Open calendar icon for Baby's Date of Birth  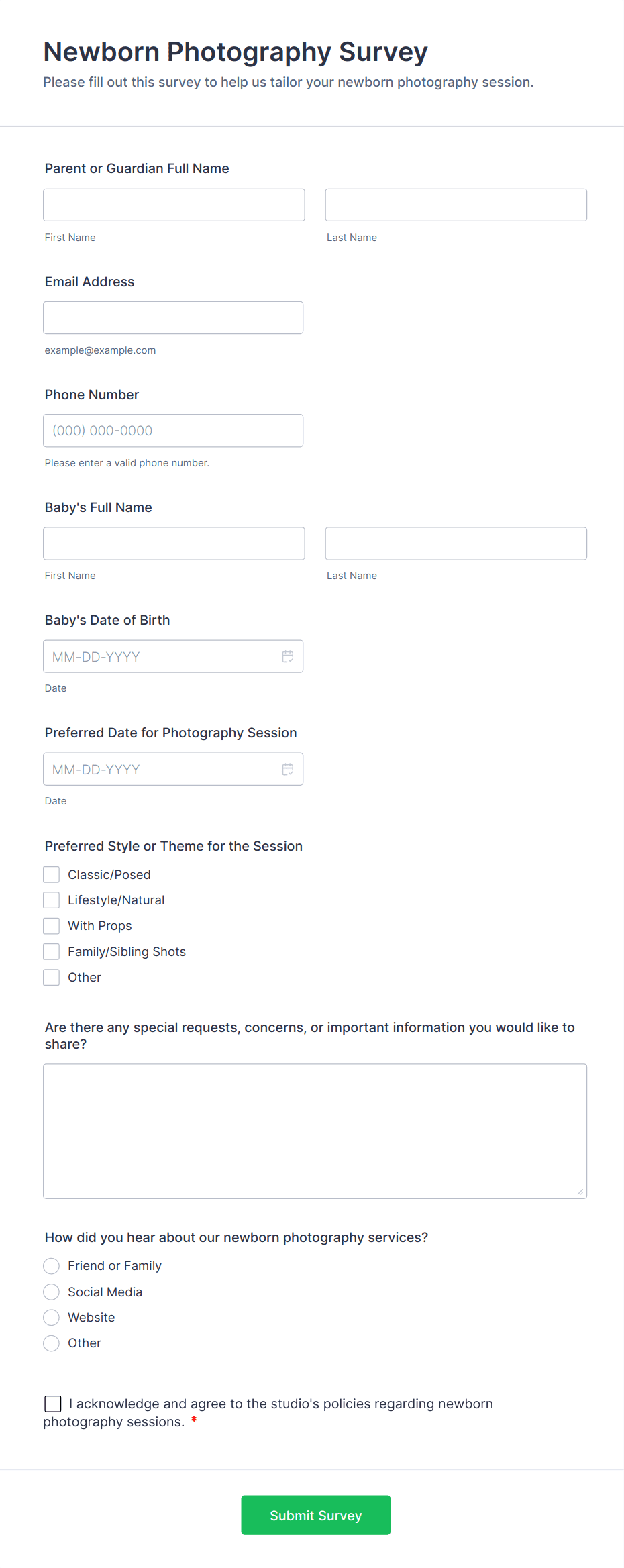click(x=287, y=656)
